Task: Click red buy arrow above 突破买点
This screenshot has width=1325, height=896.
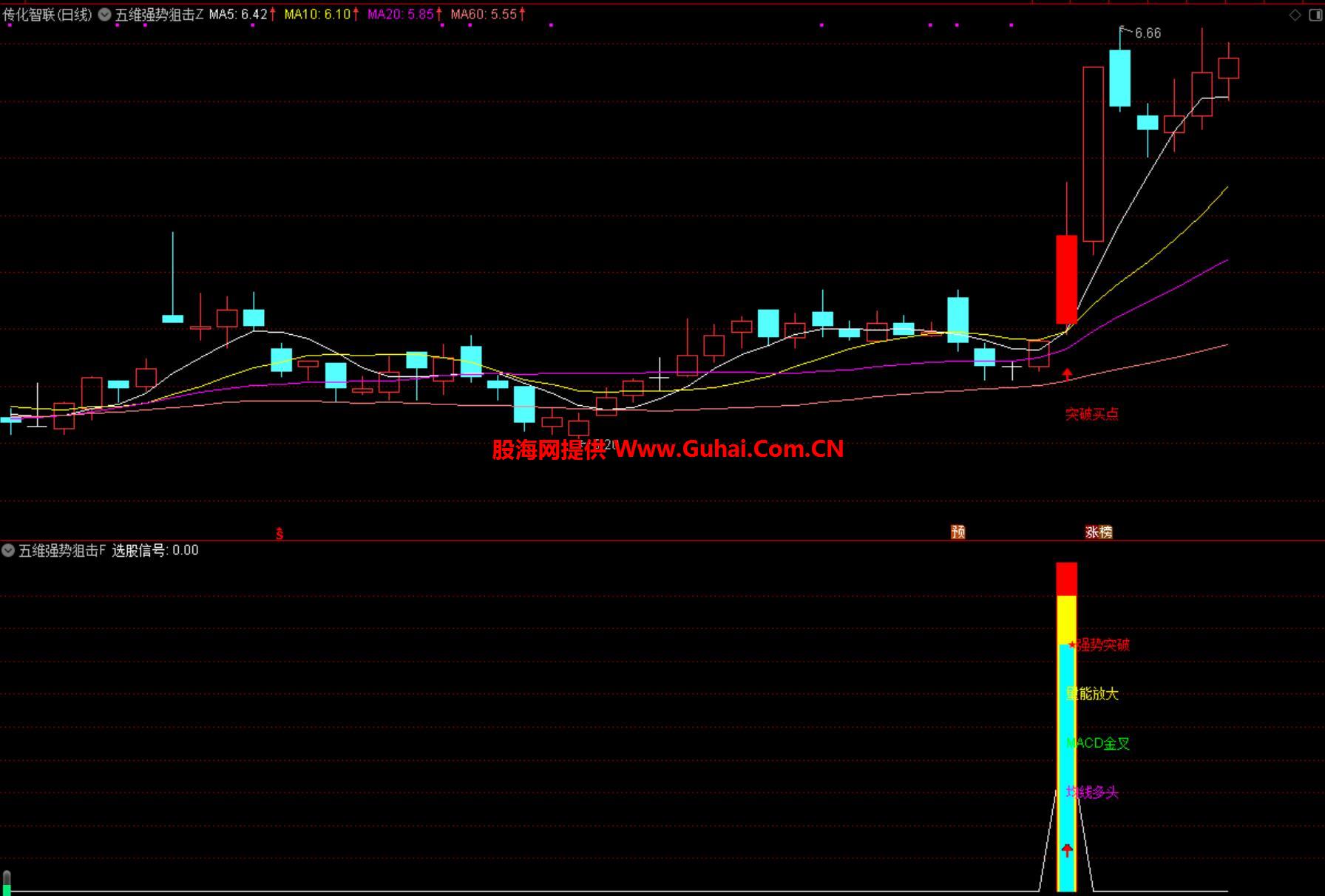Action: point(1067,375)
